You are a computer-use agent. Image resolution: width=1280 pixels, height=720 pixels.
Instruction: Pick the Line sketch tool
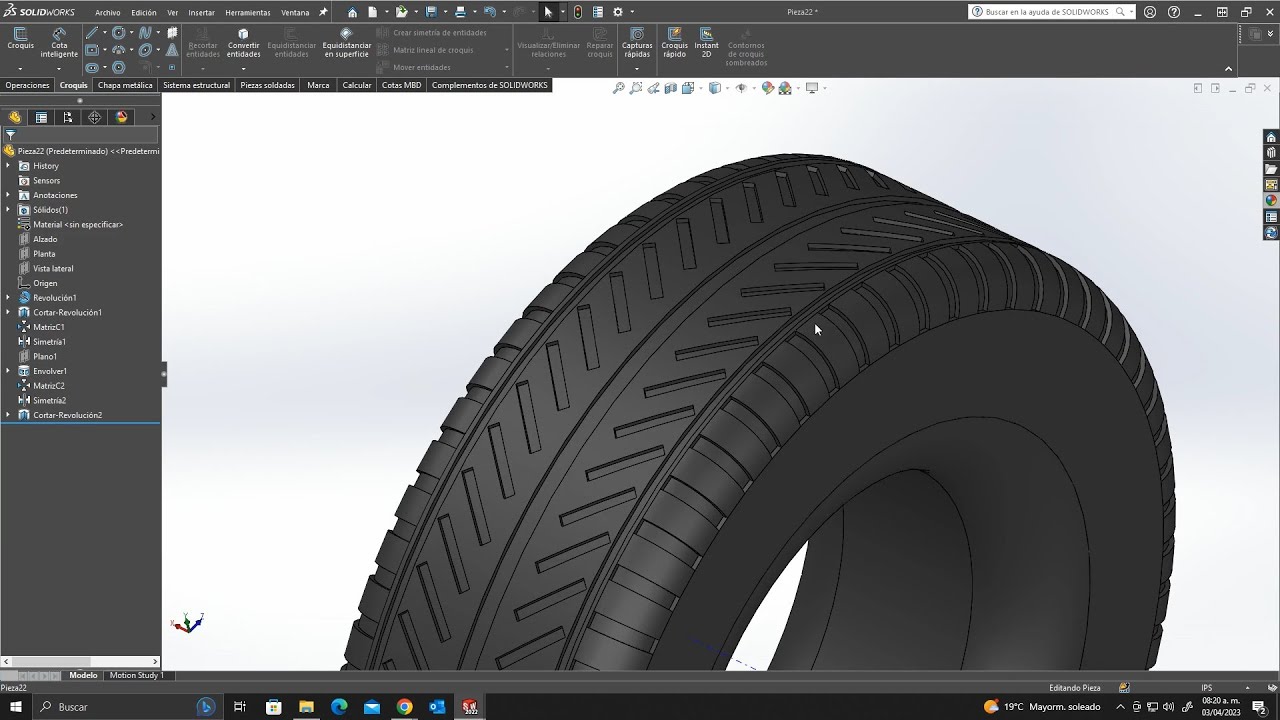point(92,33)
